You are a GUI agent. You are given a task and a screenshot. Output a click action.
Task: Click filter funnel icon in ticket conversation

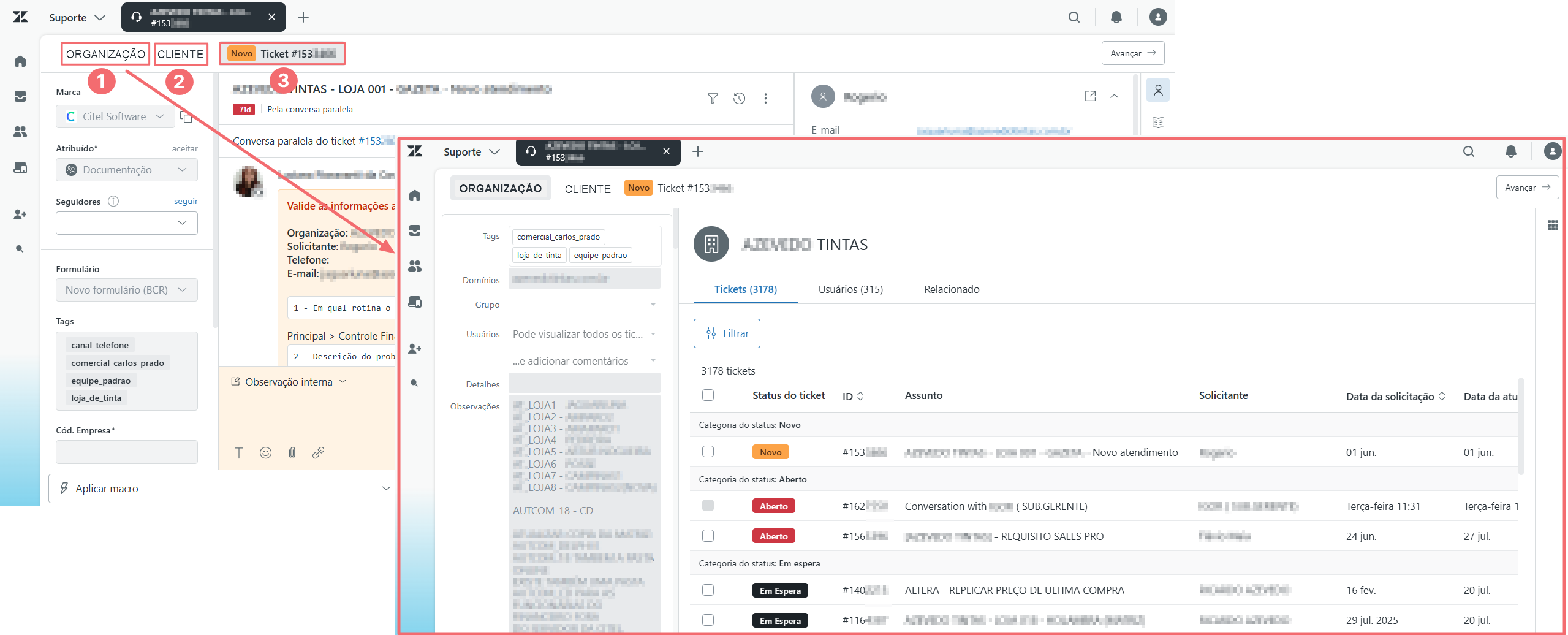point(713,98)
